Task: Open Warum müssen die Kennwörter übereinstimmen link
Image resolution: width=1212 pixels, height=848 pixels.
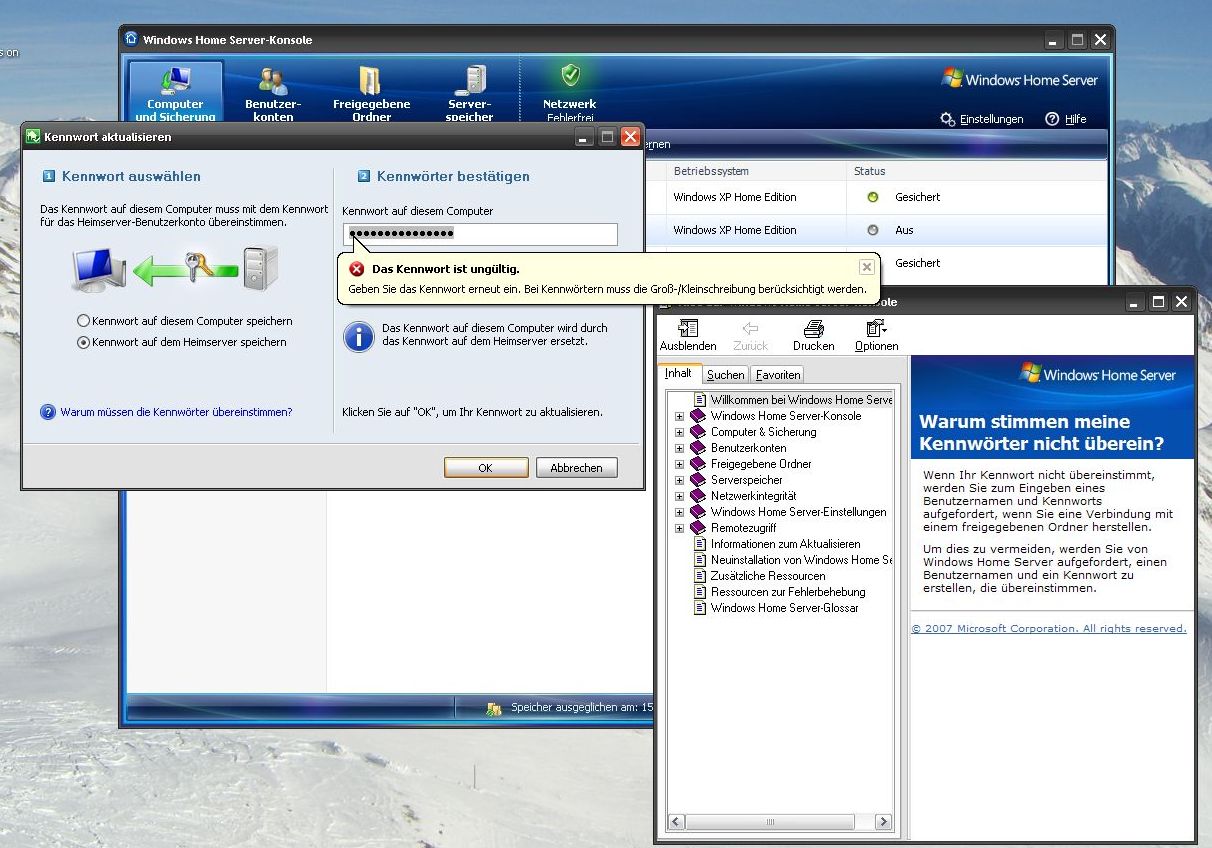Action: 176,412
